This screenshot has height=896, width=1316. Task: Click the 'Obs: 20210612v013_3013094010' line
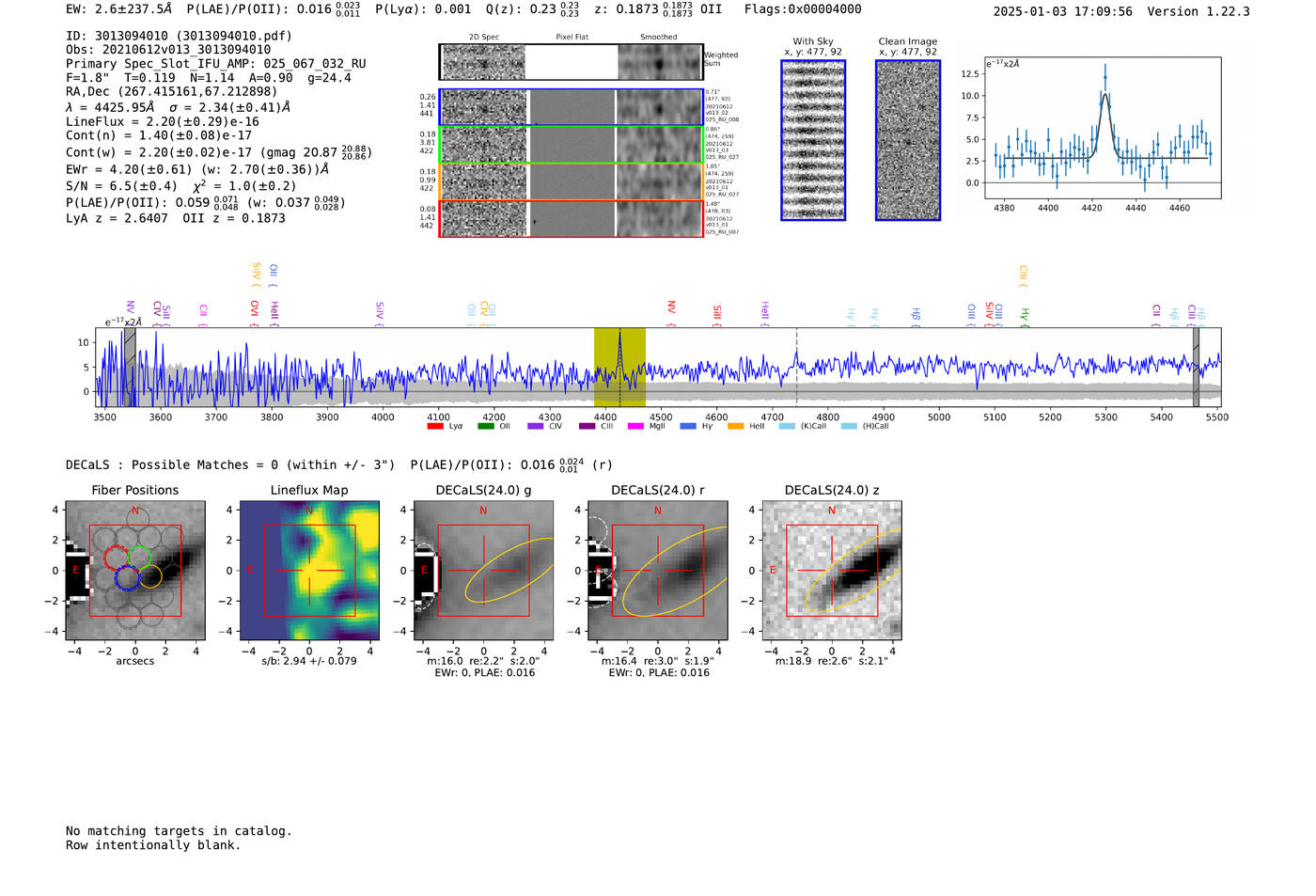point(168,50)
